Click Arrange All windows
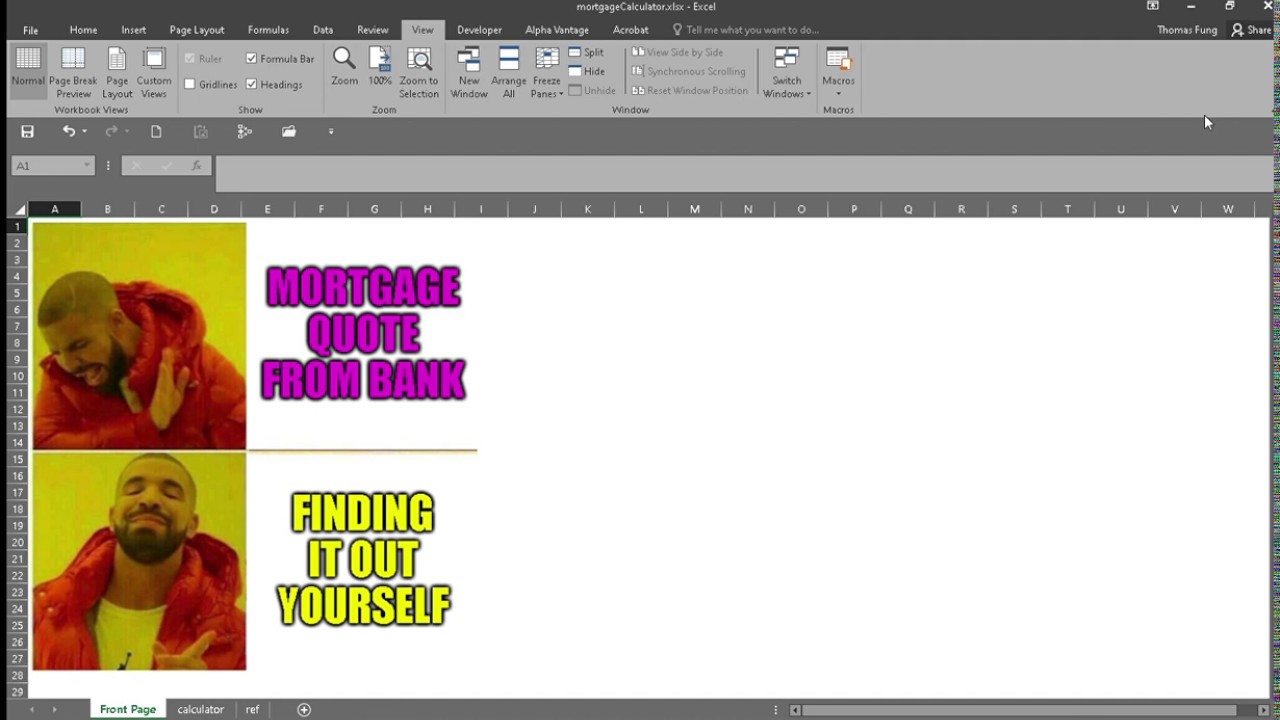 509,72
